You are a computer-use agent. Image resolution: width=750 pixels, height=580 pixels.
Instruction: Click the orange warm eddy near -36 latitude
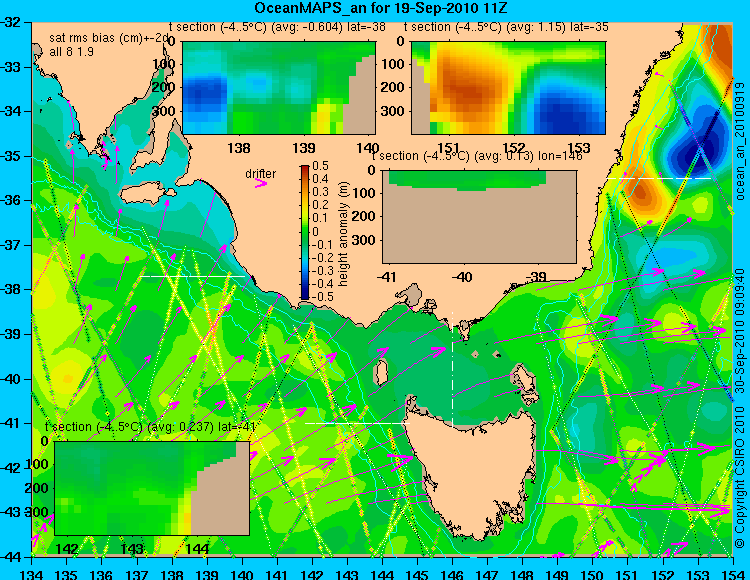pos(642,194)
